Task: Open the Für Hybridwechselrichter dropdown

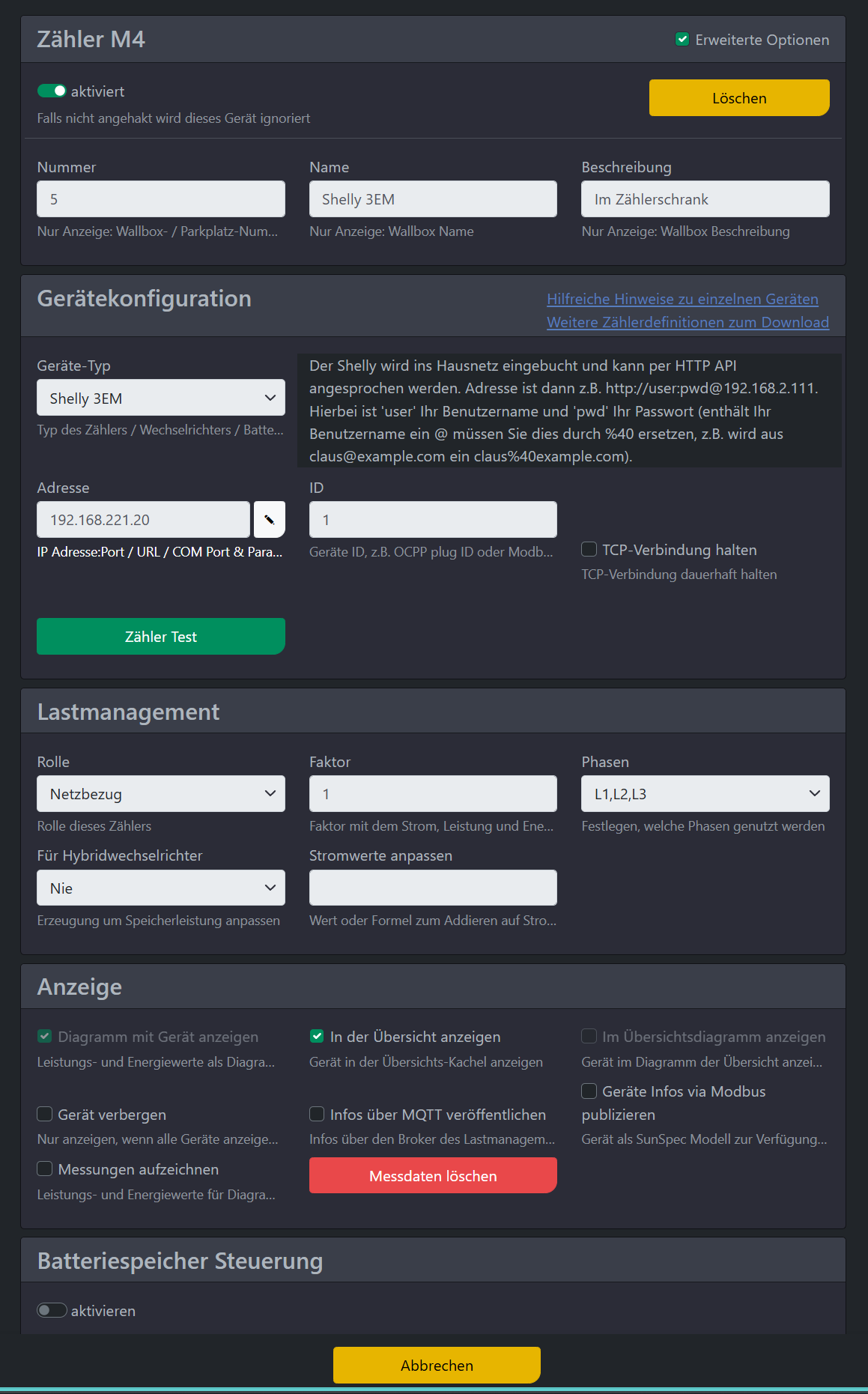Action: (161, 888)
